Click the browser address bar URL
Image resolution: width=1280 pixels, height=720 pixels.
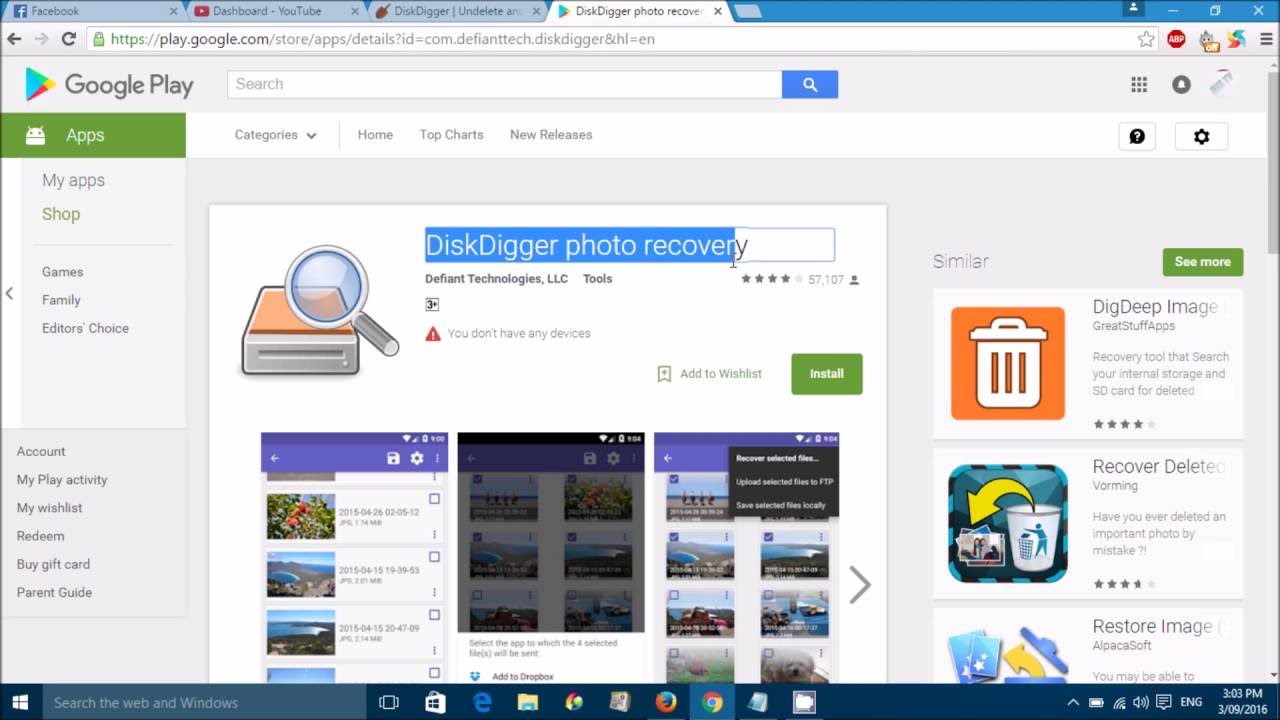pos(382,39)
